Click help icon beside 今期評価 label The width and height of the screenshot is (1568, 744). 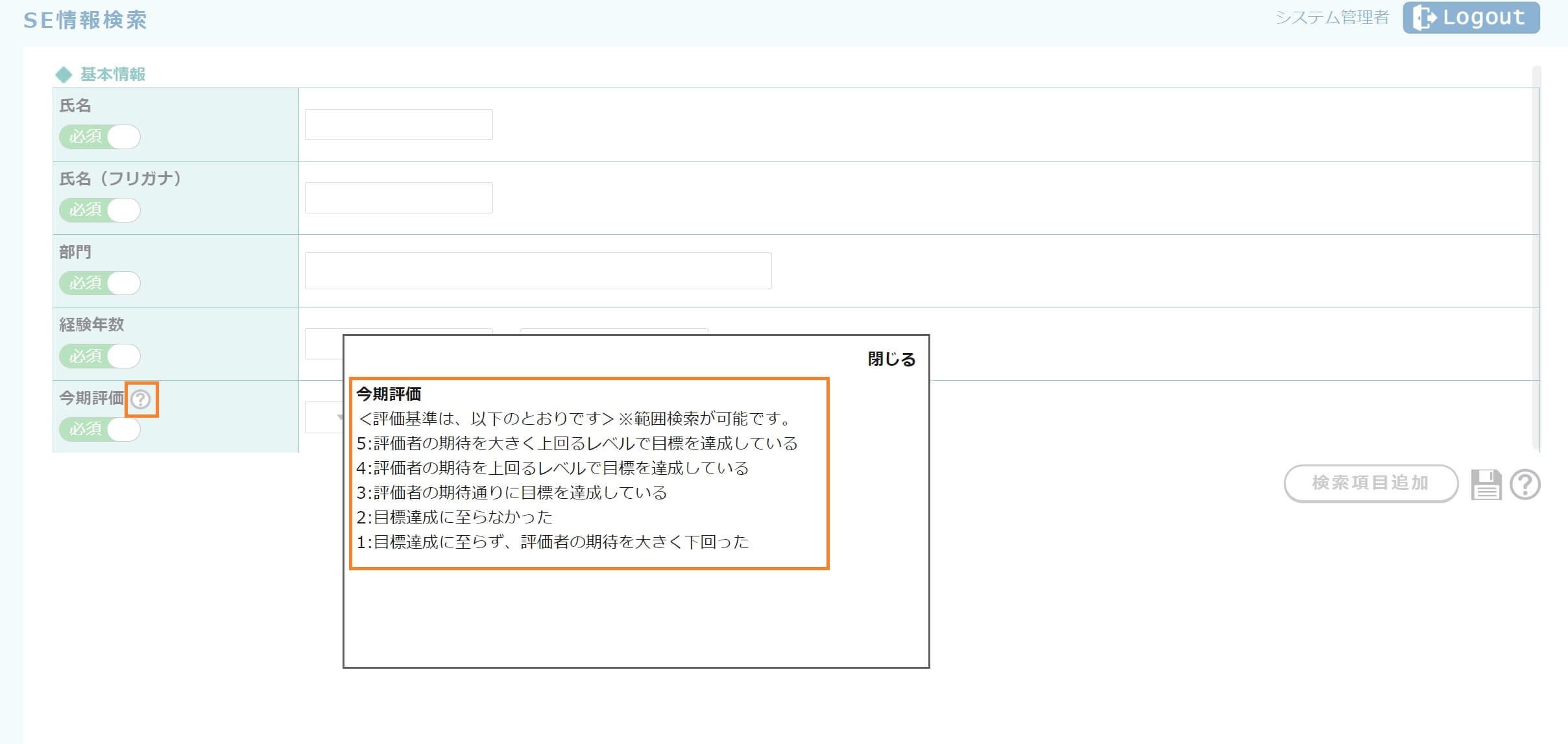tap(141, 399)
